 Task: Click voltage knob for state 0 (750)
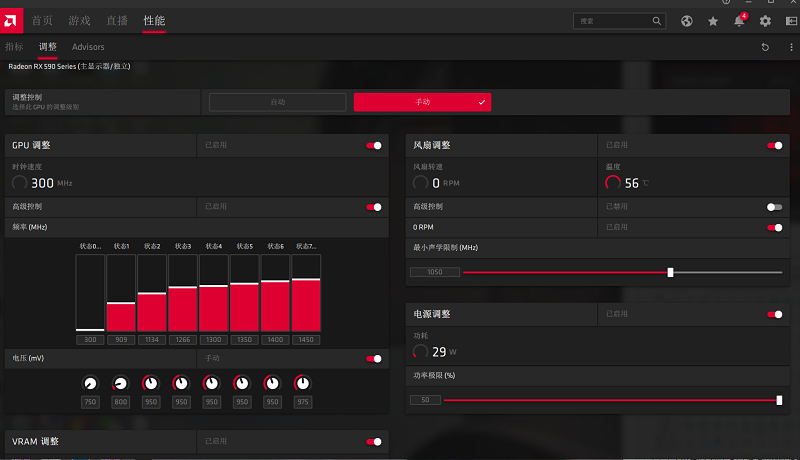pos(90,383)
